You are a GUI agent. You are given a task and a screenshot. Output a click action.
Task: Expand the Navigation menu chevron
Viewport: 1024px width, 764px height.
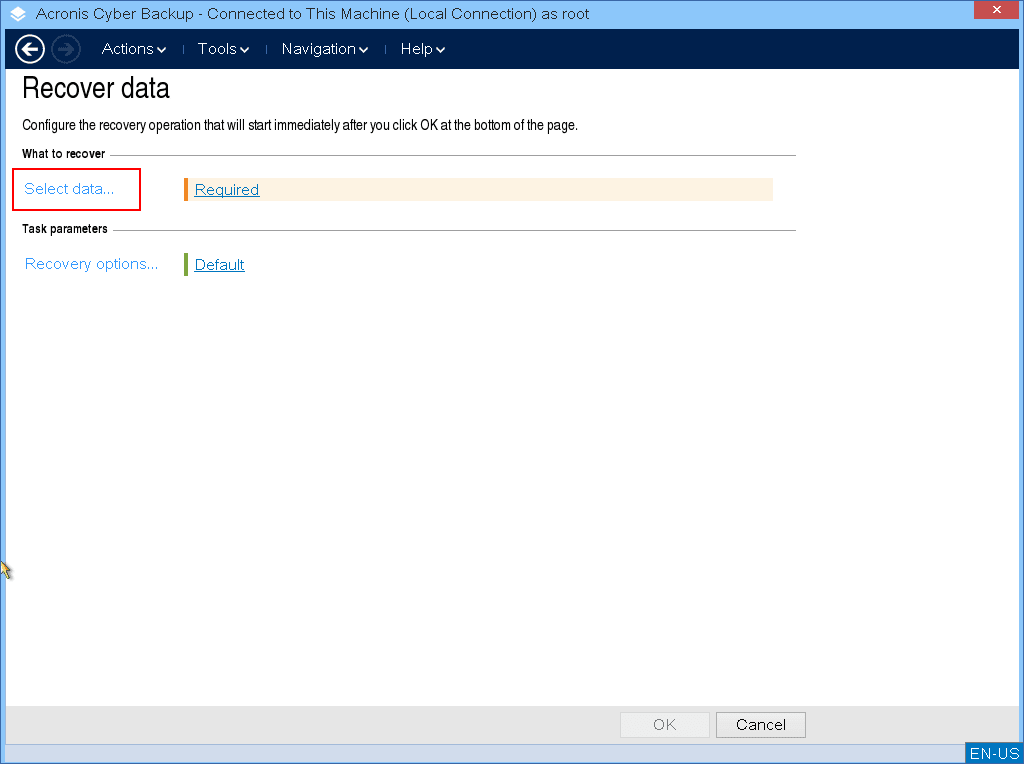tap(364, 50)
